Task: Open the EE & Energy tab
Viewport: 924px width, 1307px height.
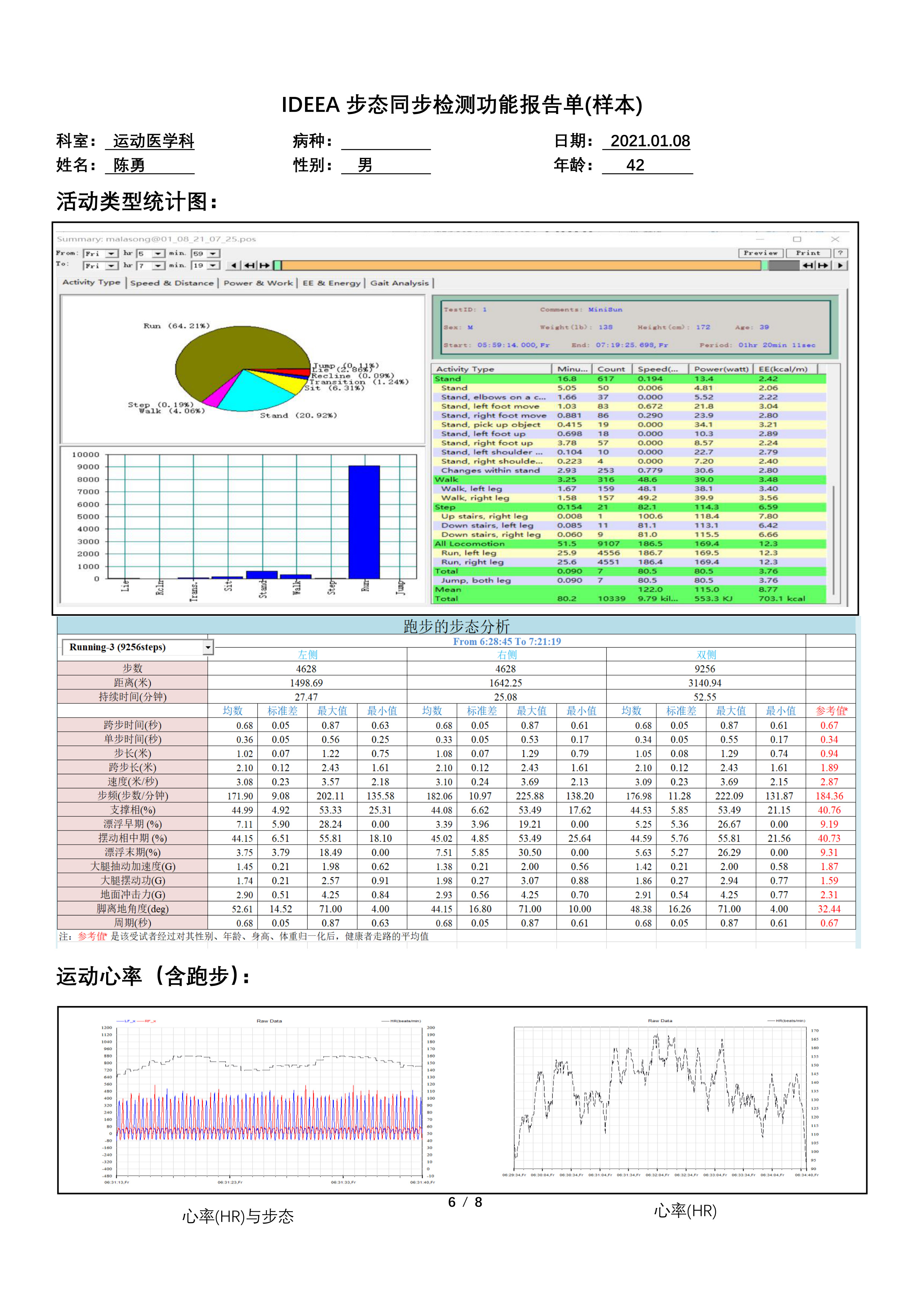Action: pyautogui.click(x=332, y=283)
